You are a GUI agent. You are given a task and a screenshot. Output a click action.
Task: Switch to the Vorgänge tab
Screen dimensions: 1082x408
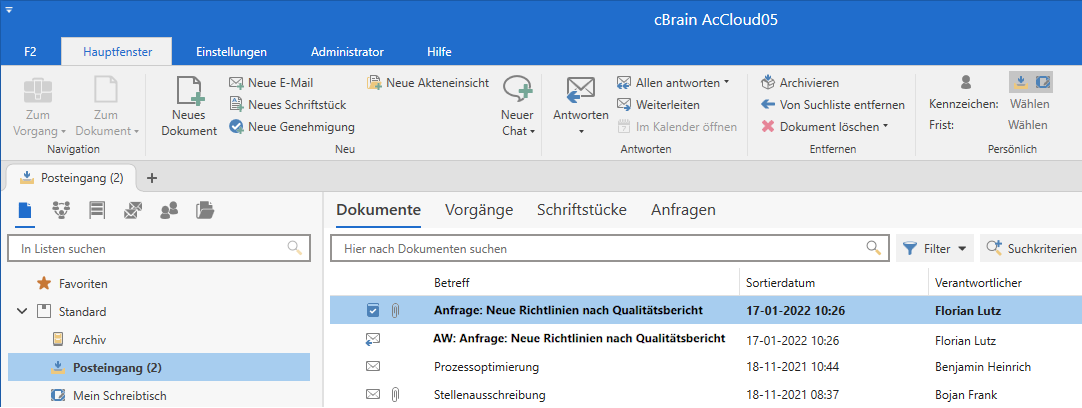478,210
